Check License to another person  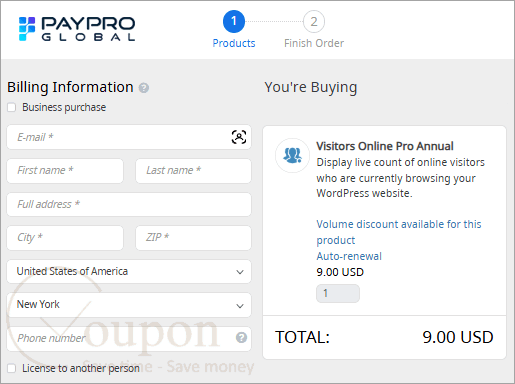point(12,368)
